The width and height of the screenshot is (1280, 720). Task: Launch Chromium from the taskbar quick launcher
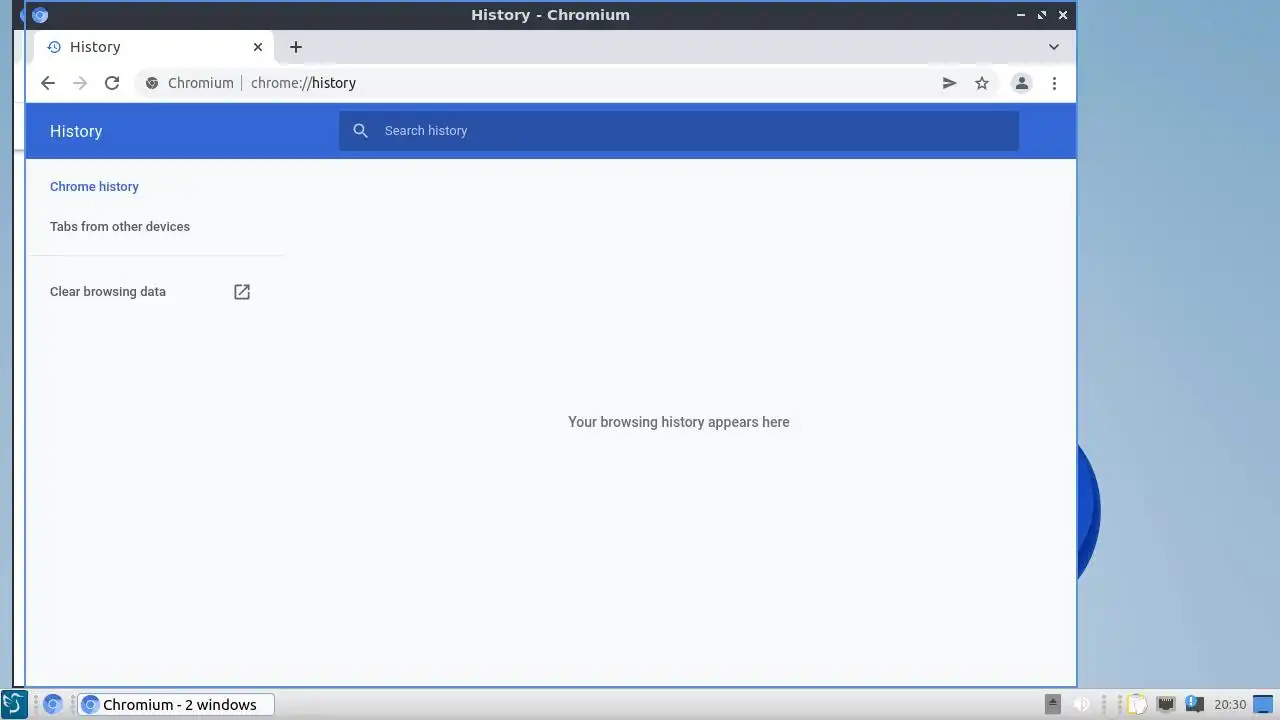pyautogui.click(x=53, y=704)
